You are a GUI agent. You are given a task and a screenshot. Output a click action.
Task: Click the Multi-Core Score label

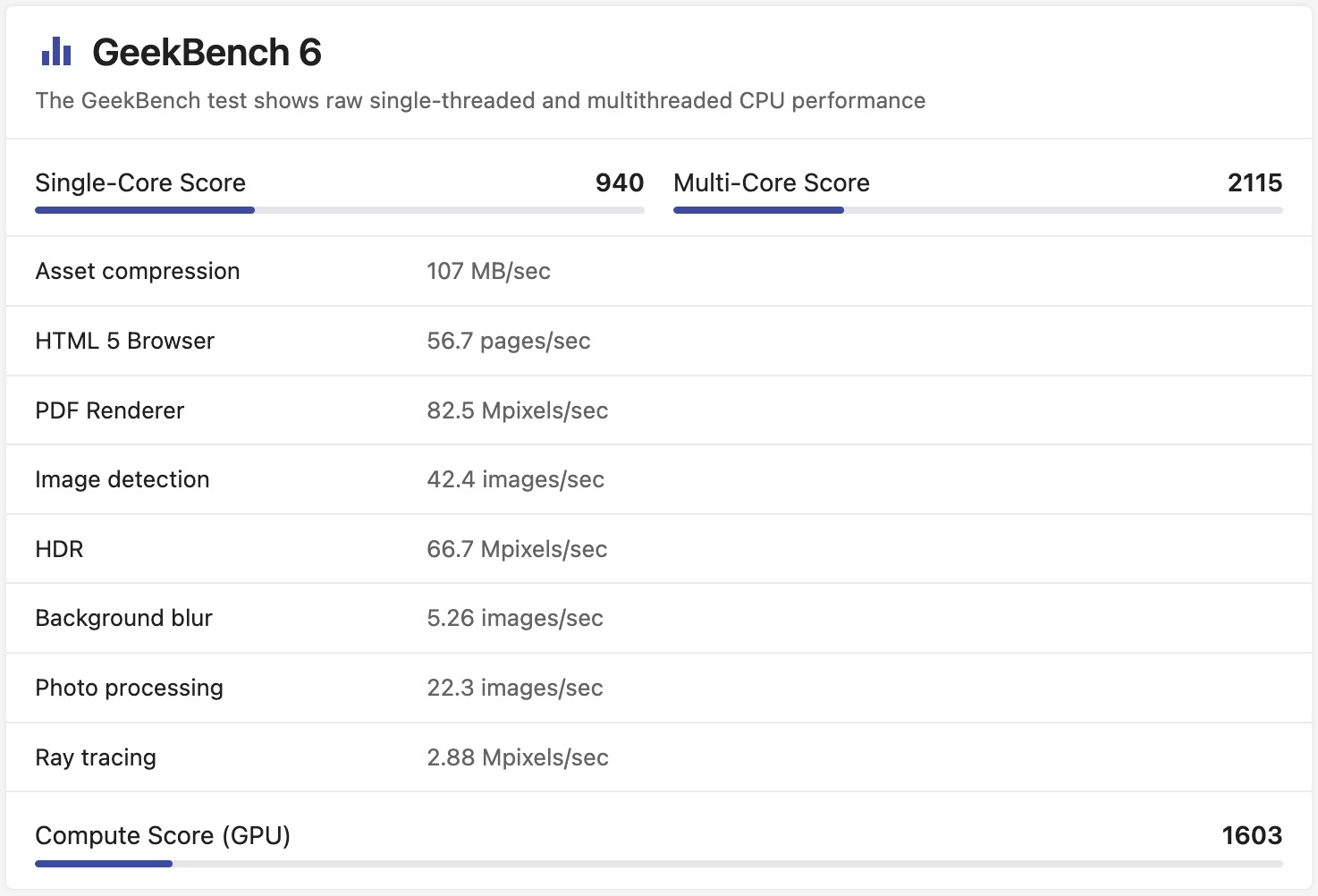tap(771, 182)
